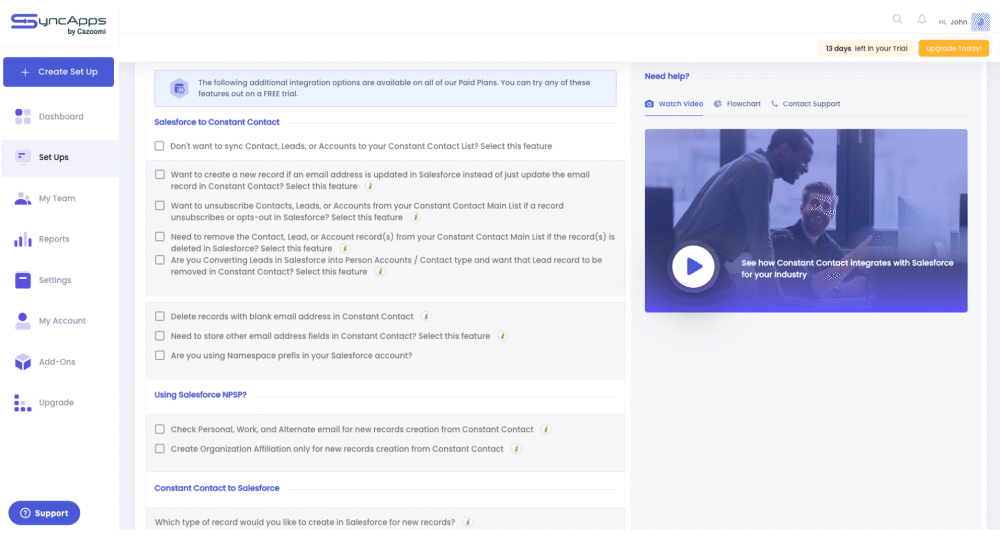Click the My Account person icon
Viewport: 1000px width, 542px height.
pyautogui.click(x=23, y=321)
